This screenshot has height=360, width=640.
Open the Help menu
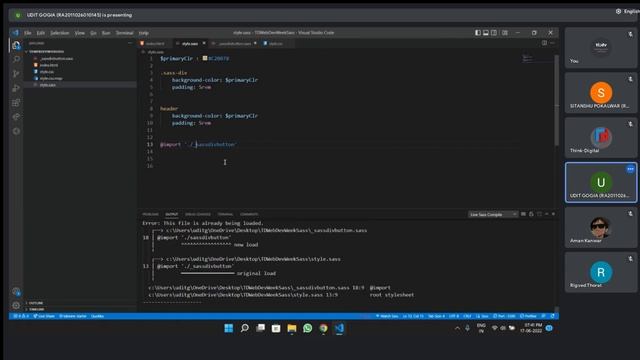coord(144,33)
